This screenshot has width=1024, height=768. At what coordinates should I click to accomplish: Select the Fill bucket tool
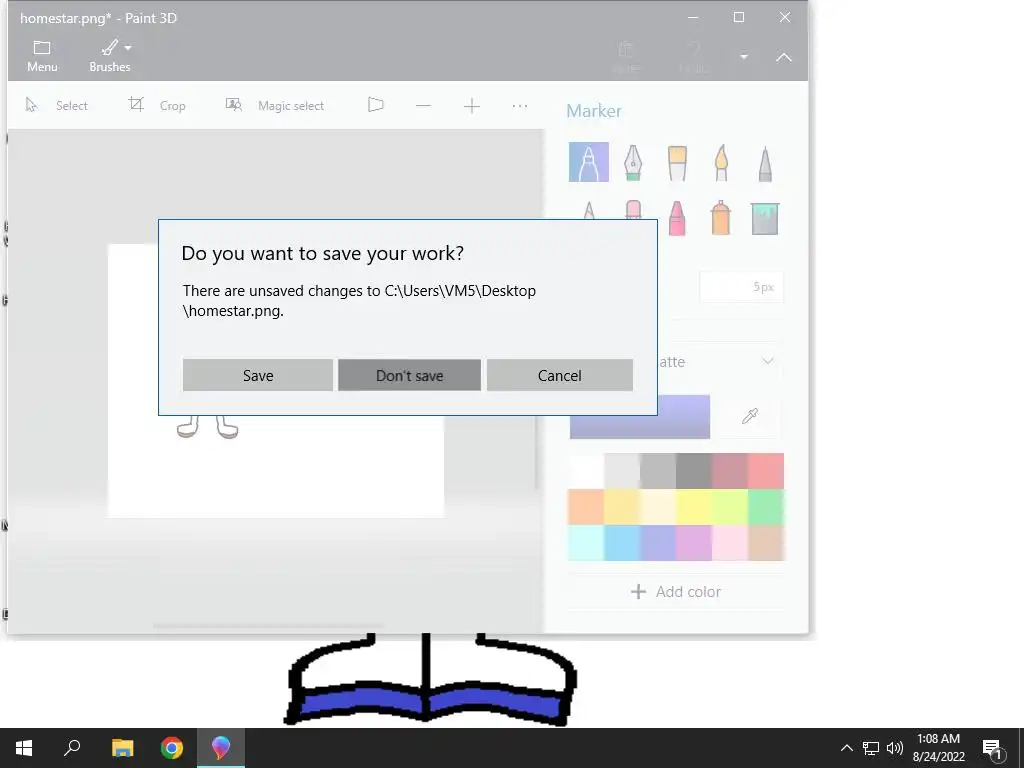pos(765,218)
